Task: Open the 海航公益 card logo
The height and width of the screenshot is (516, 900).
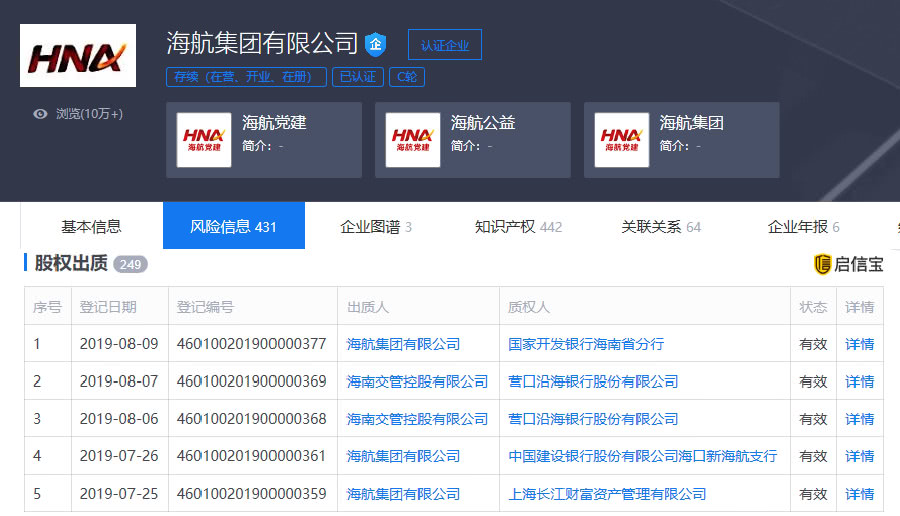Action: [413, 140]
